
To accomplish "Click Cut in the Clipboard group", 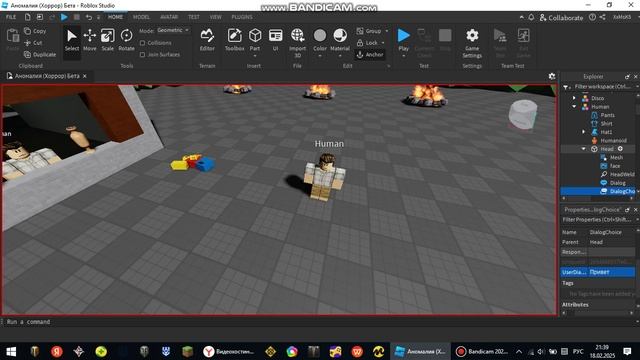I will 33,43.
